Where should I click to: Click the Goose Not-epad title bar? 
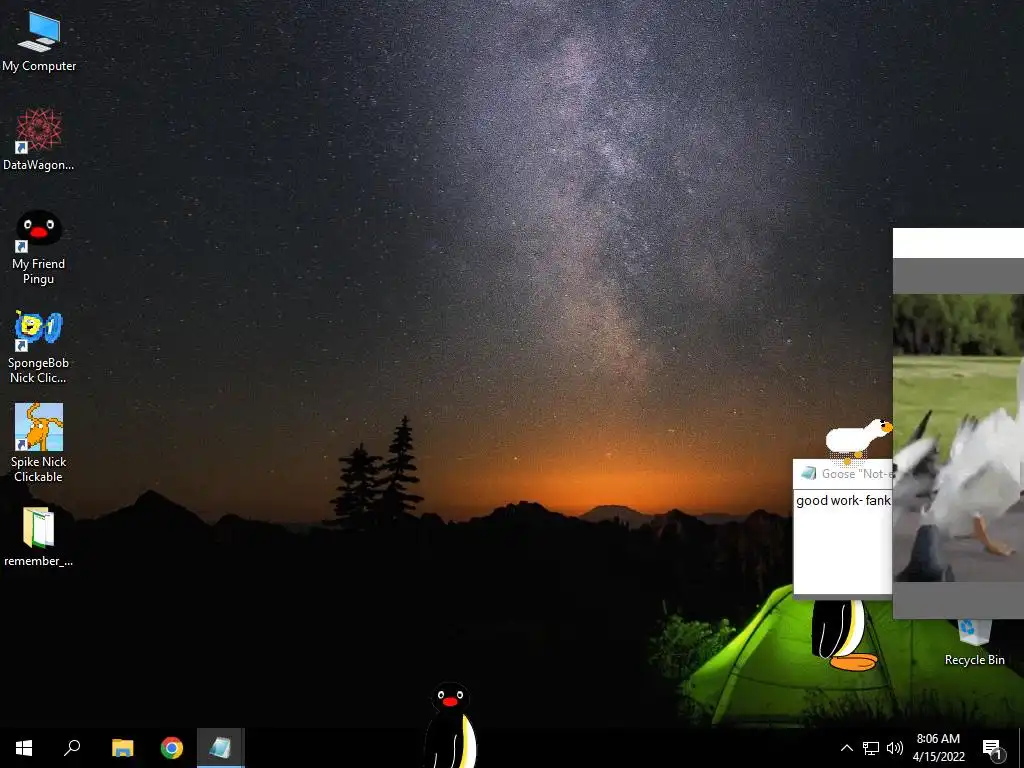point(843,473)
